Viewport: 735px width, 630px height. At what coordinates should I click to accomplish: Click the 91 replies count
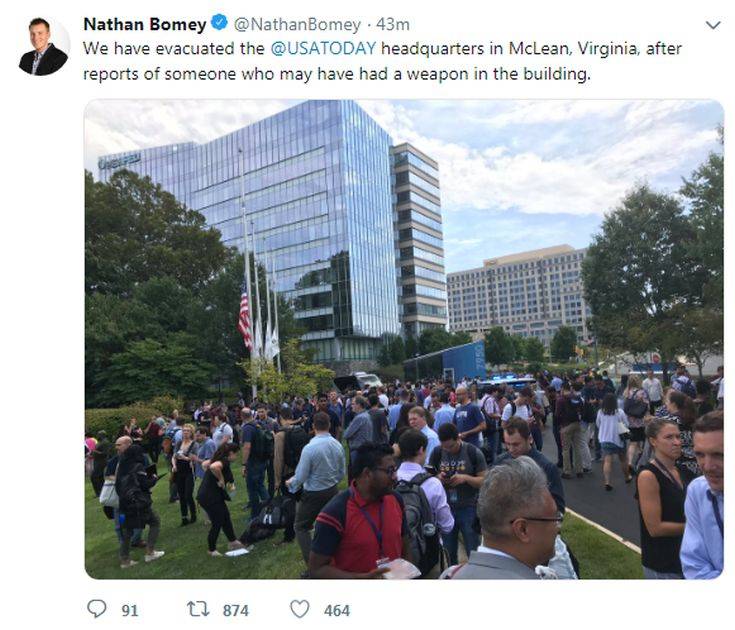click(130, 610)
